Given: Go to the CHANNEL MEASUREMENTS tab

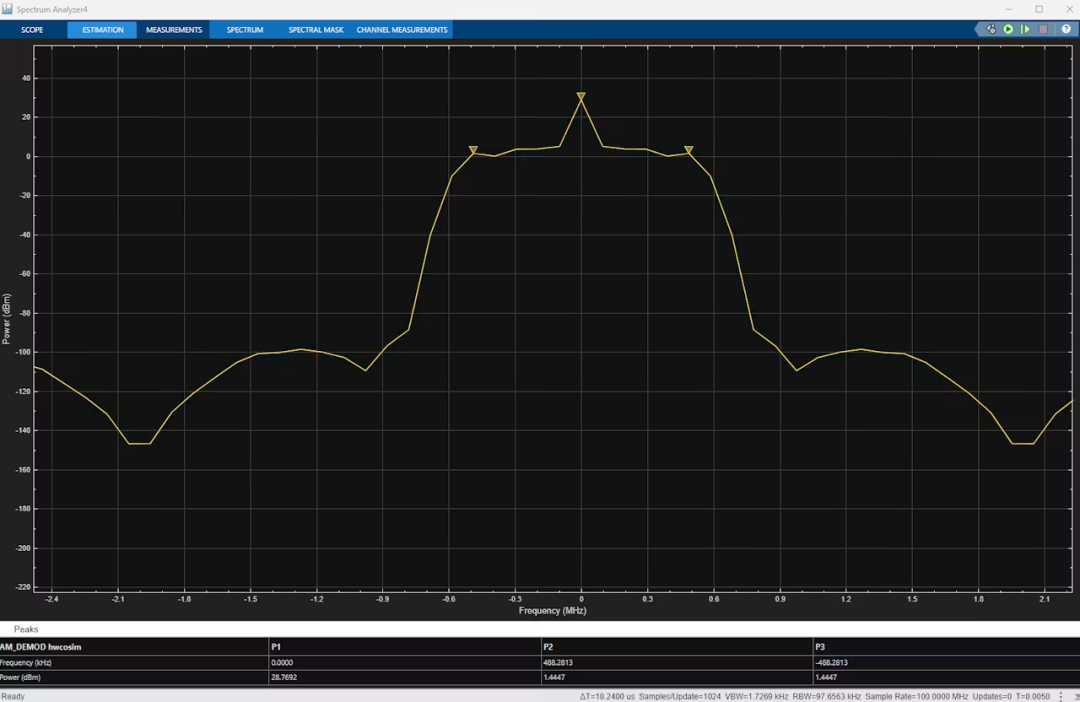Looking at the screenshot, I should pos(402,30).
